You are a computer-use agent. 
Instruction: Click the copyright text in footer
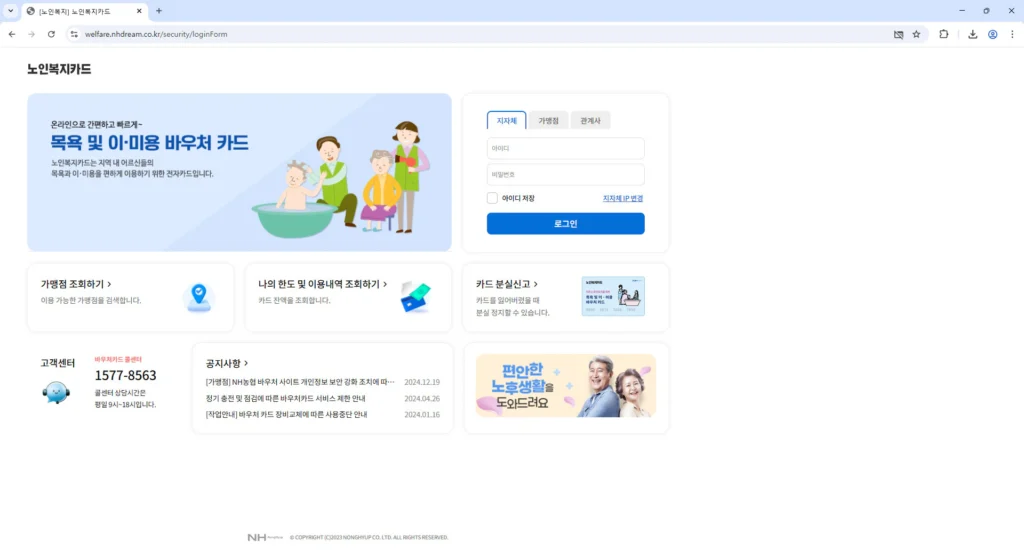point(369,537)
